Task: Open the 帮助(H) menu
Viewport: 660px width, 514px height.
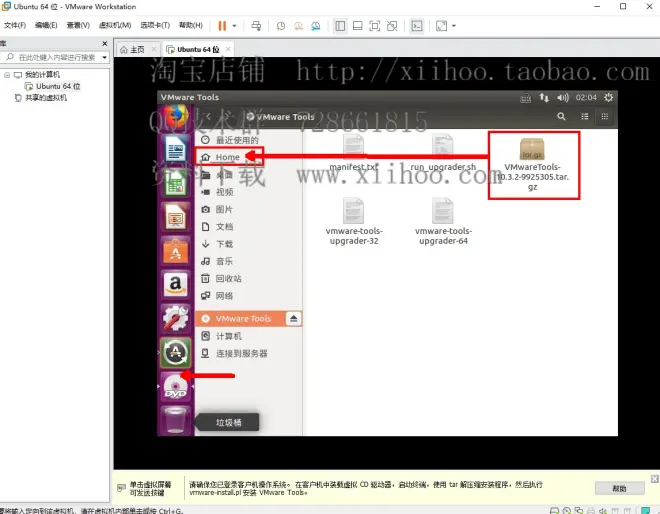Action: (191, 25)
